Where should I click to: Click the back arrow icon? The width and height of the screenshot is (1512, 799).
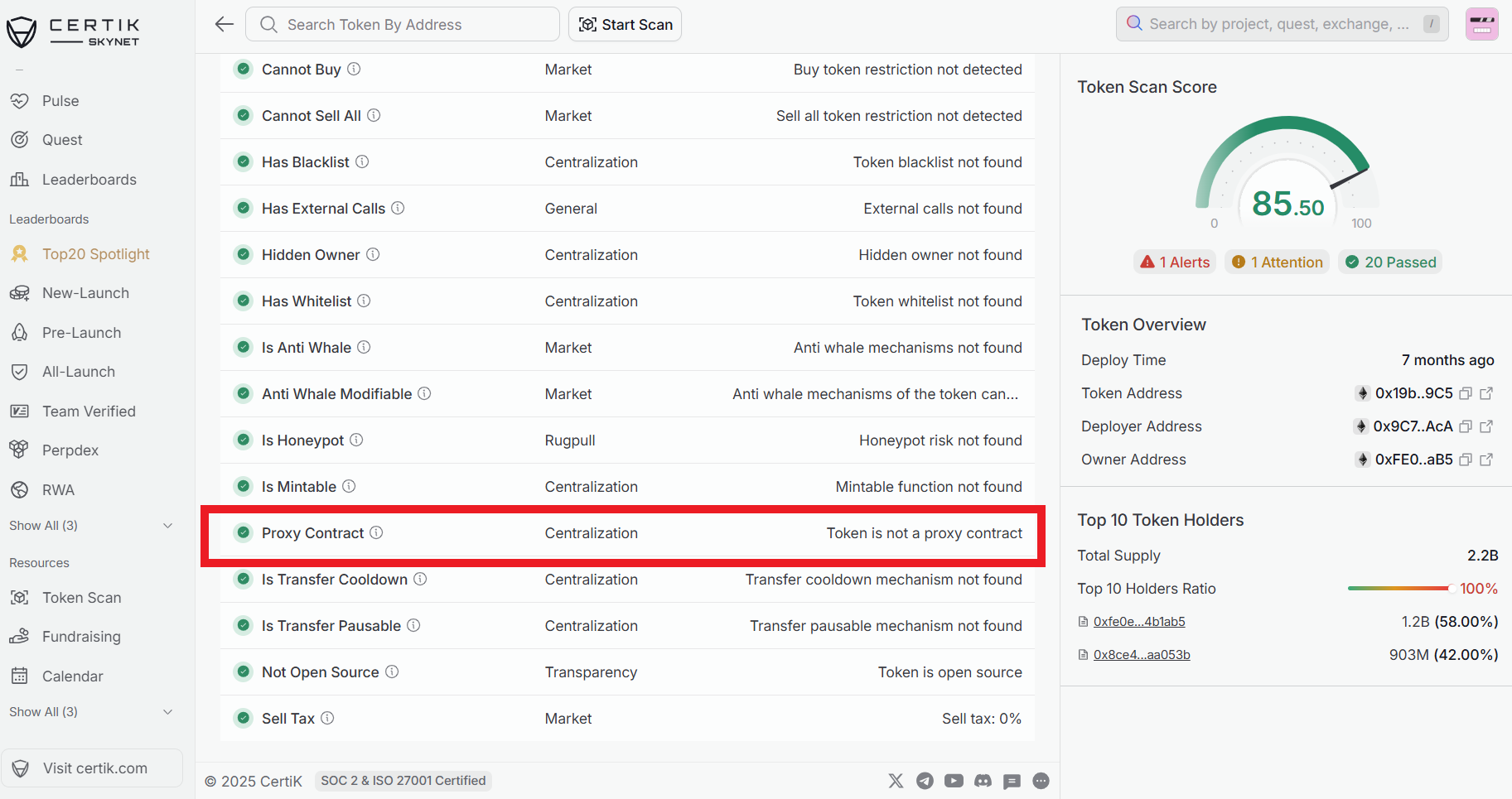[224, 24]
